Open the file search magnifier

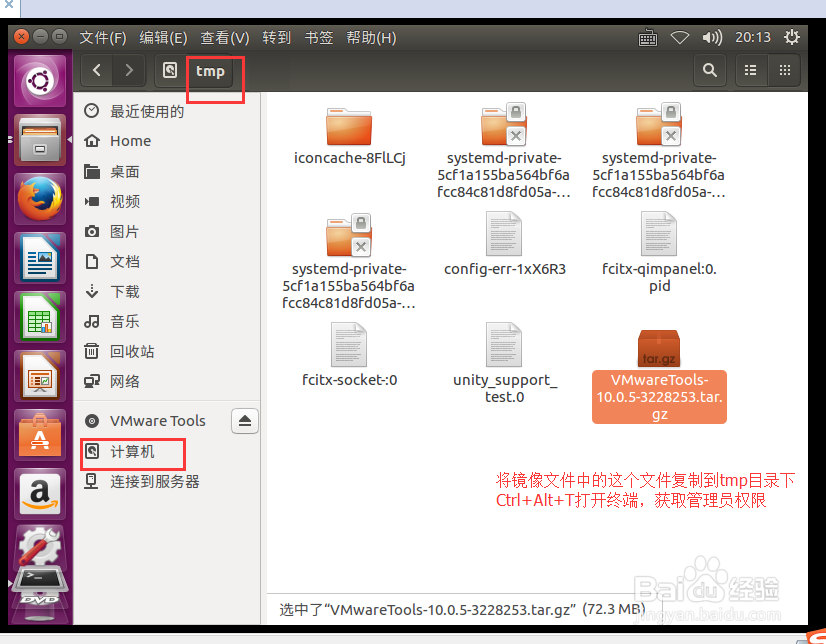710,70
